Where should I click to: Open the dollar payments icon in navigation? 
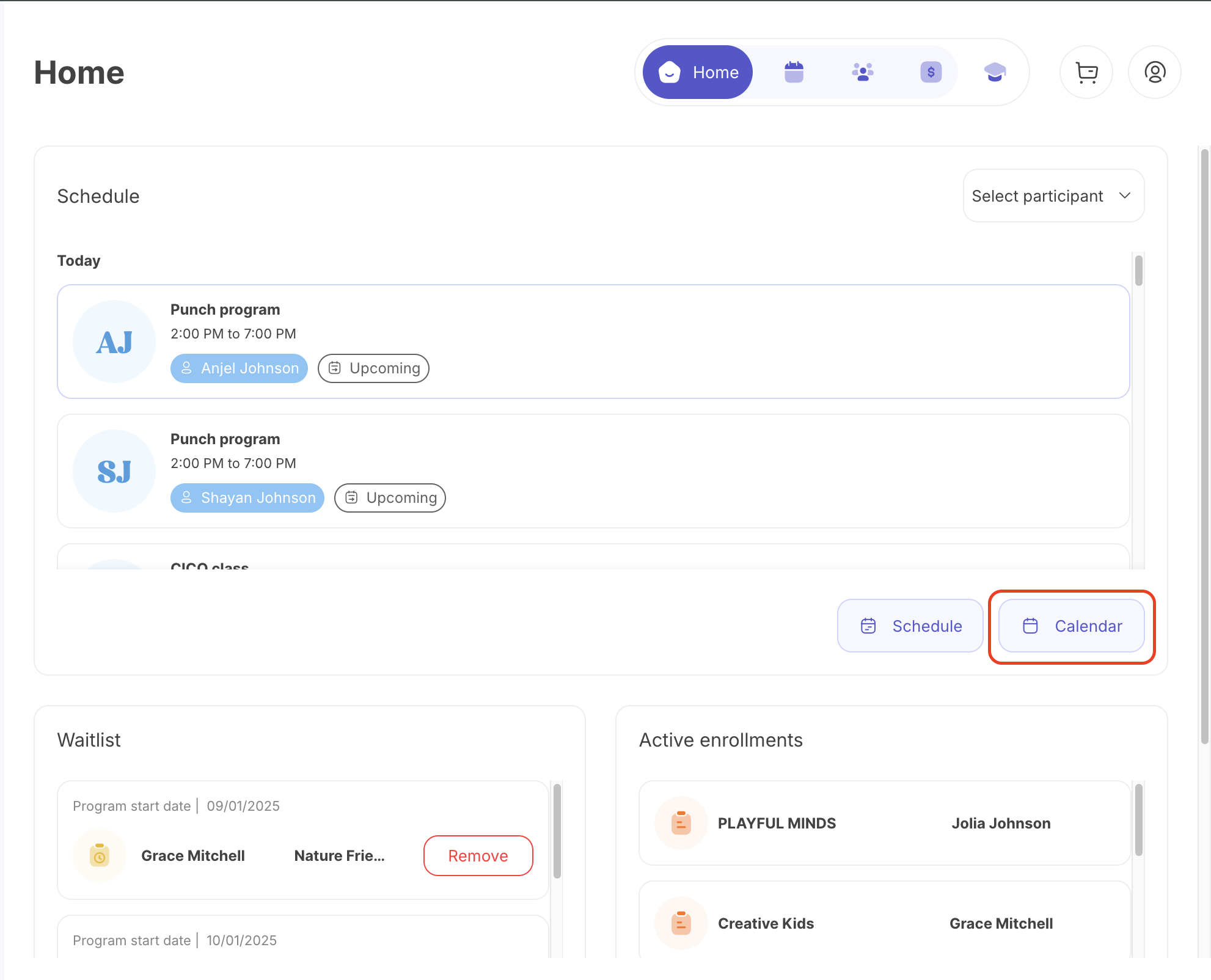pyautogui.click(x=931, y=72)
